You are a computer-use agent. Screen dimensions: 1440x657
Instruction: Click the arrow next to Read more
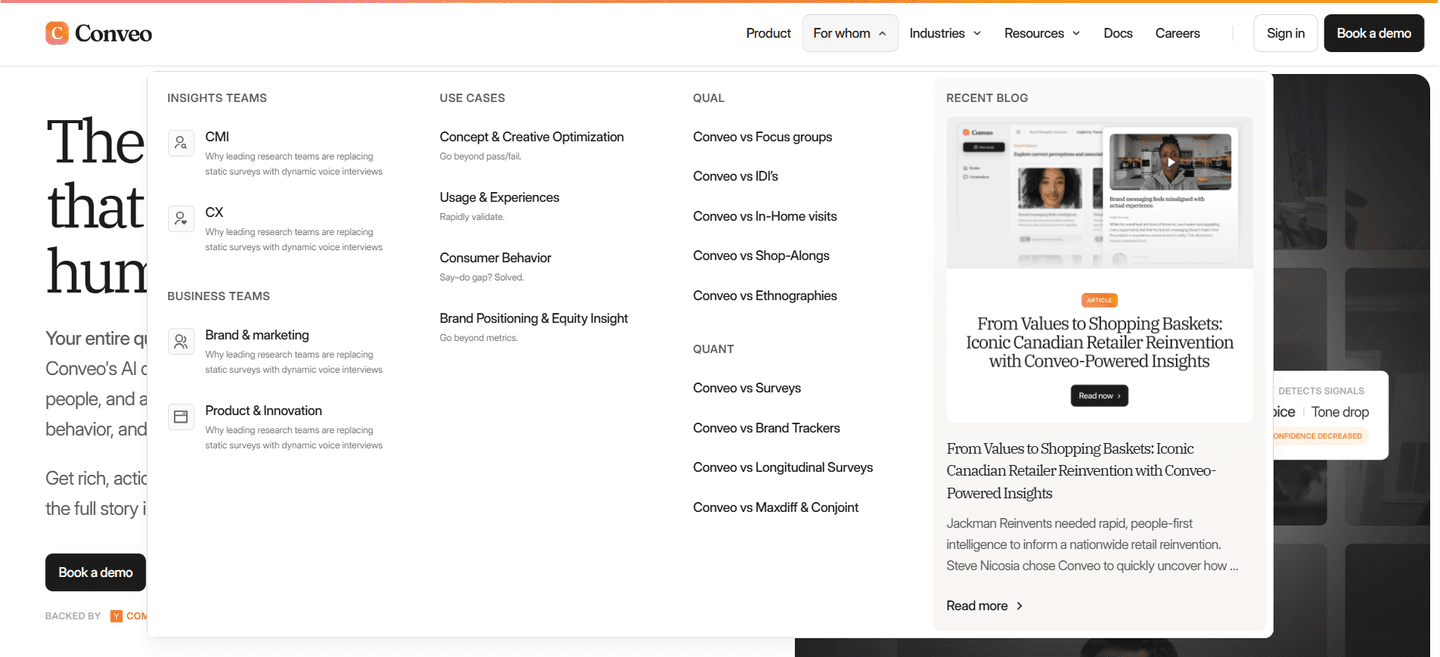[x=1020, y=606]
